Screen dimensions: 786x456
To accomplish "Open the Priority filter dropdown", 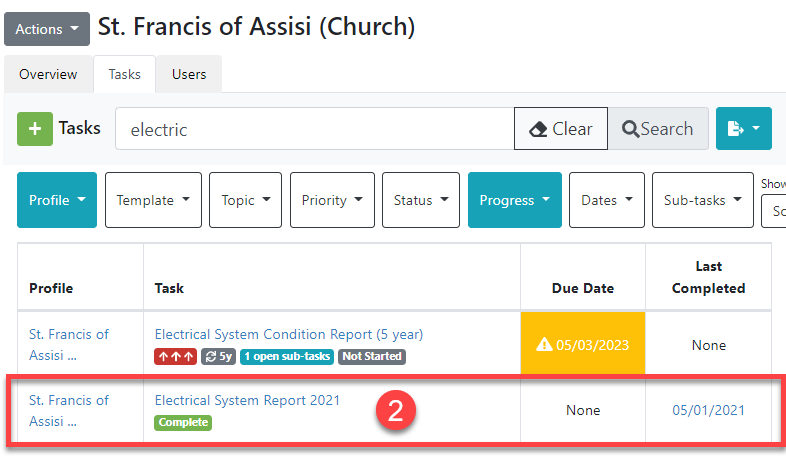I will tap(332, 200).
